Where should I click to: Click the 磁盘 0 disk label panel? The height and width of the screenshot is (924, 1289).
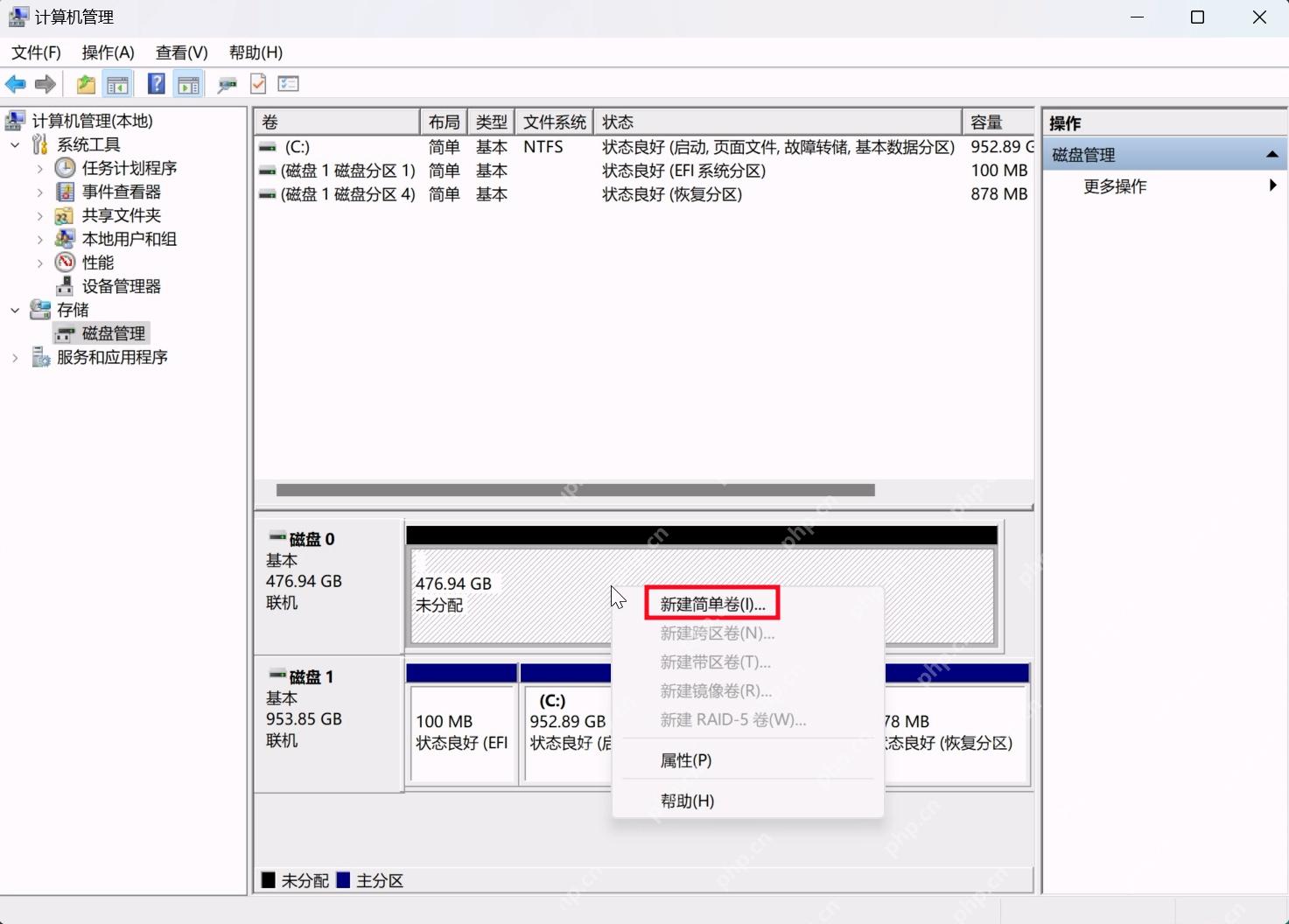click(329, 586)
